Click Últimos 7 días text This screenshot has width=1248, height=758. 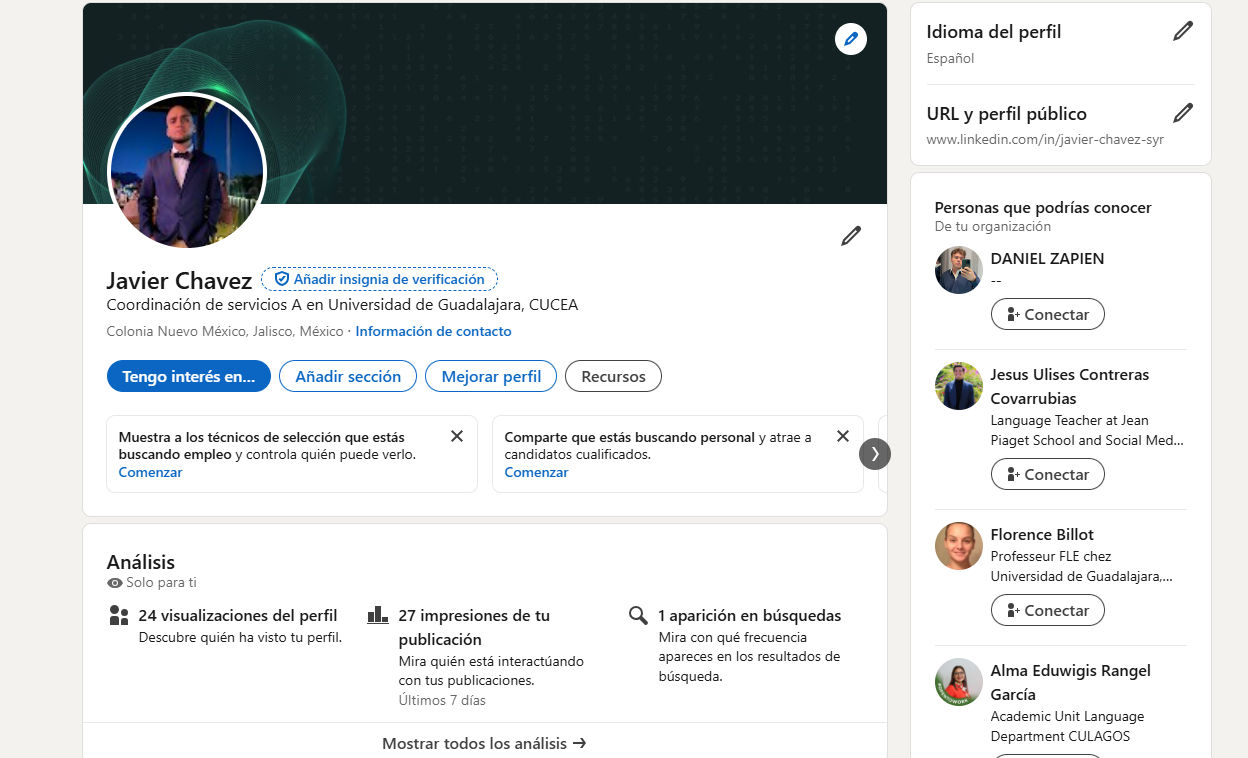pos(442,700)
